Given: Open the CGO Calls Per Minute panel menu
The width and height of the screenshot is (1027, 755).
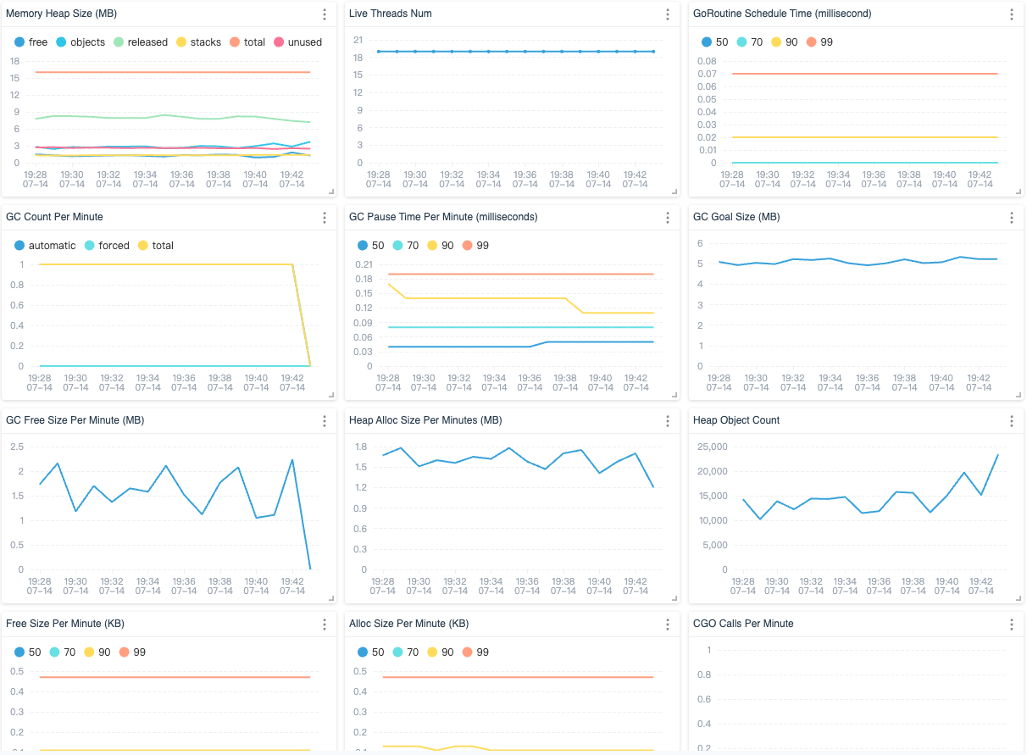Looking at the screenshot, I should 1011,624.
